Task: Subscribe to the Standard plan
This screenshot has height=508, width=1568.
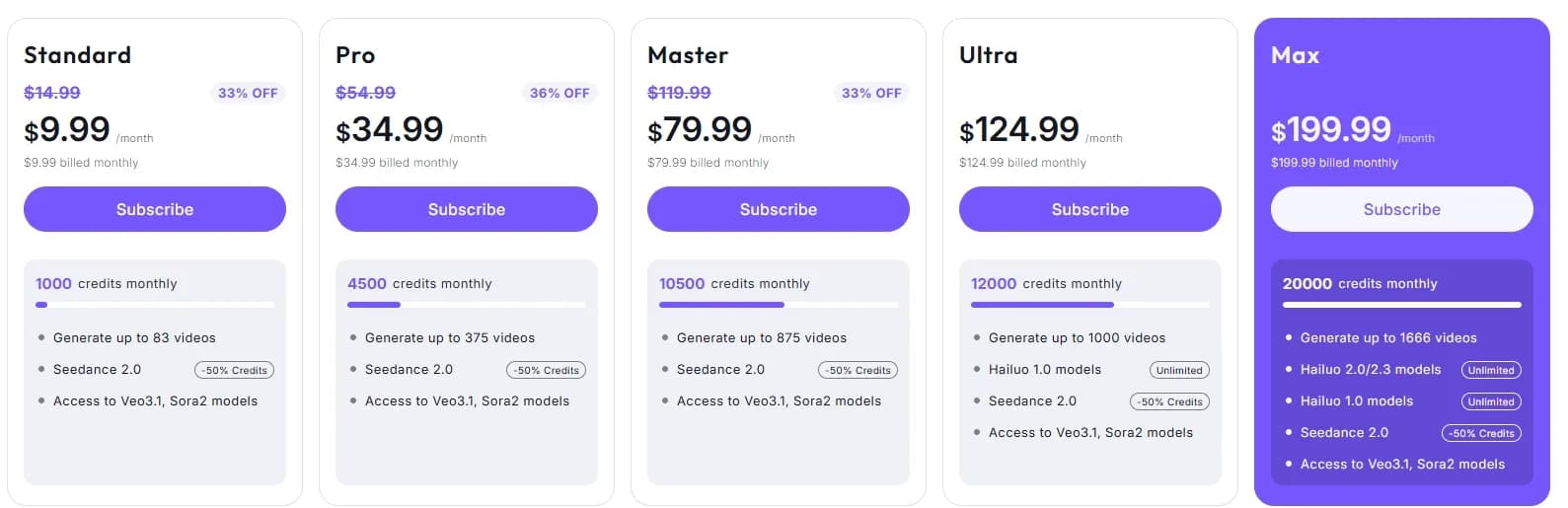Action: tap(155, 209)
